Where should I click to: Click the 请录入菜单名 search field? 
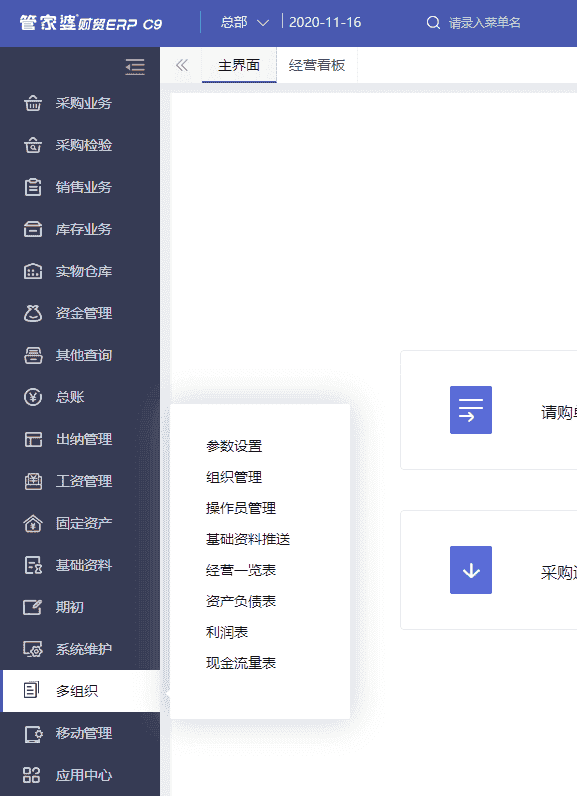[x=485, y=23]
